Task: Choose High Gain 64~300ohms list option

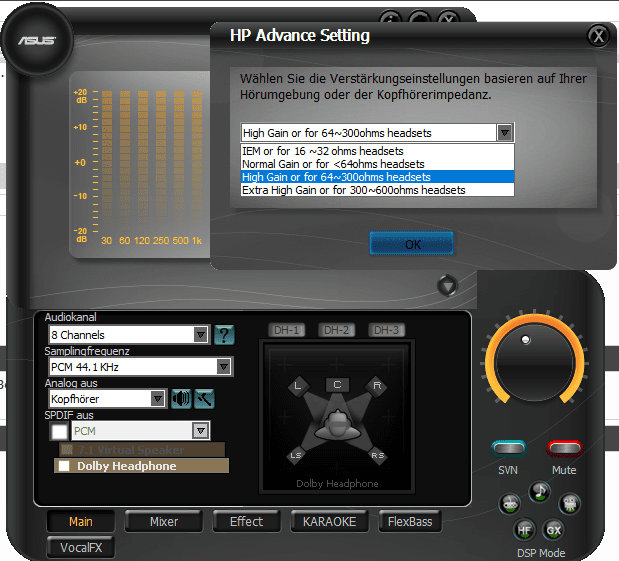Action: click(x=377, y=177)
